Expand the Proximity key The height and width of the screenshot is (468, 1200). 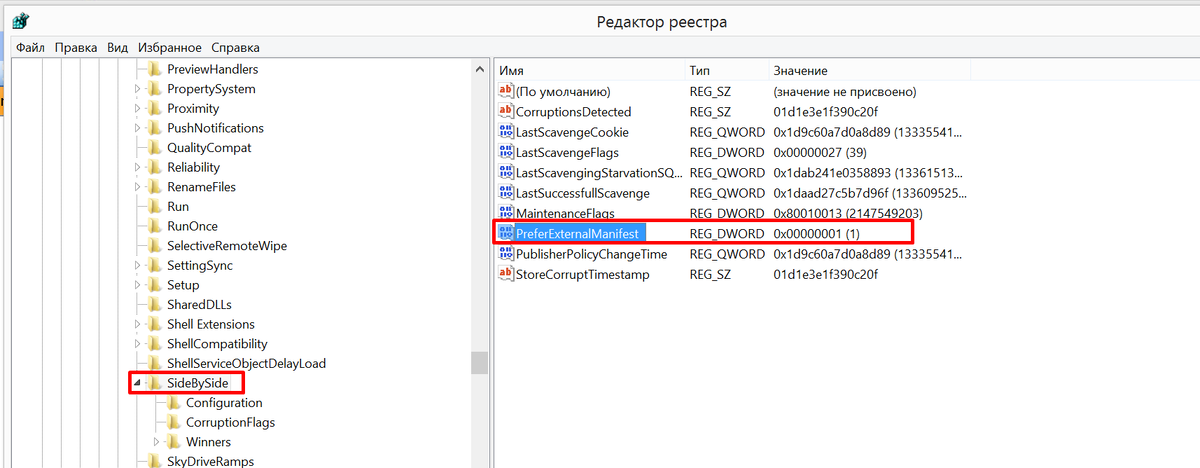point(138,109)
